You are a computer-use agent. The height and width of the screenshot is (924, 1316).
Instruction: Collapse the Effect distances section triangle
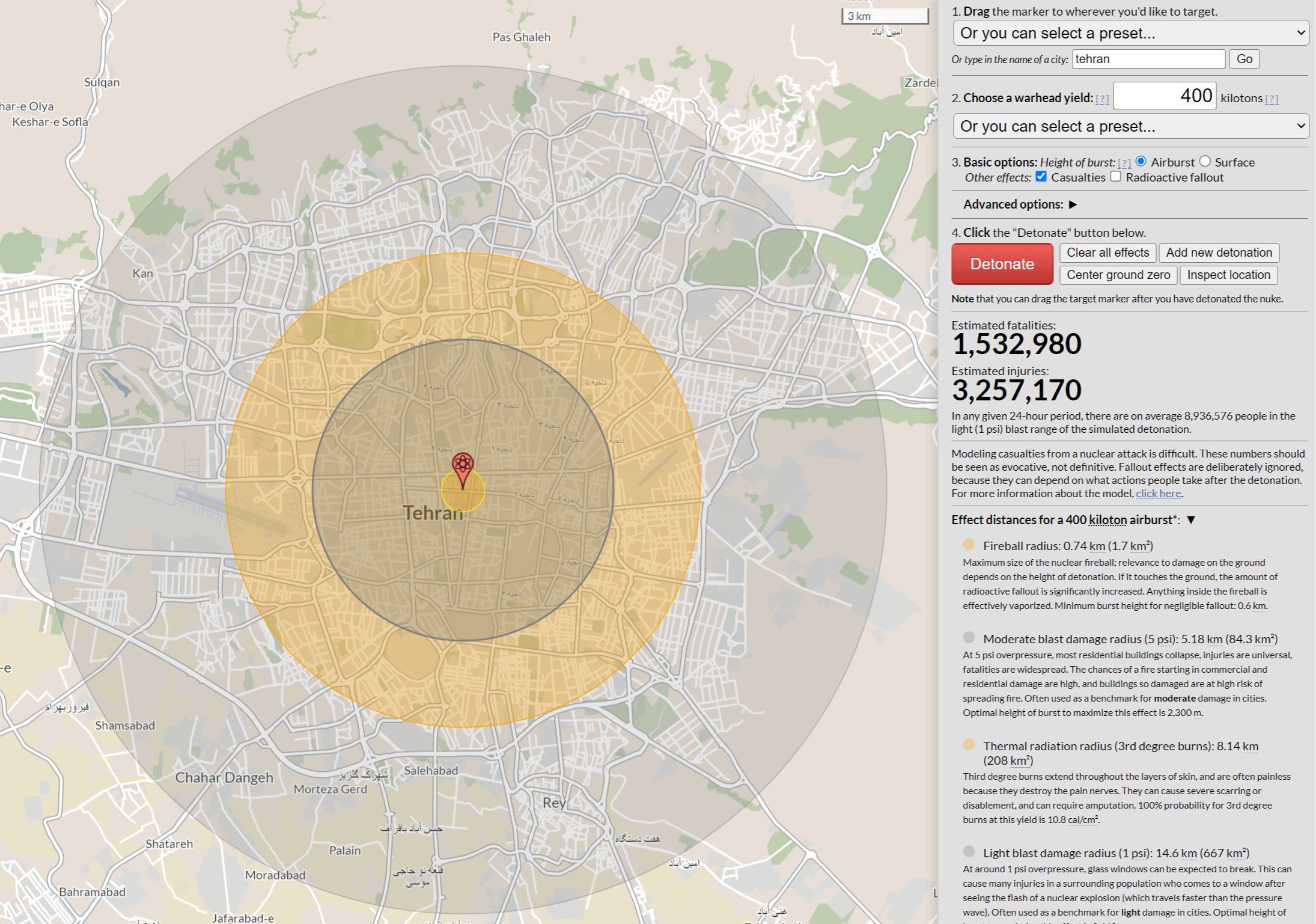click(x=1191, y=520)
